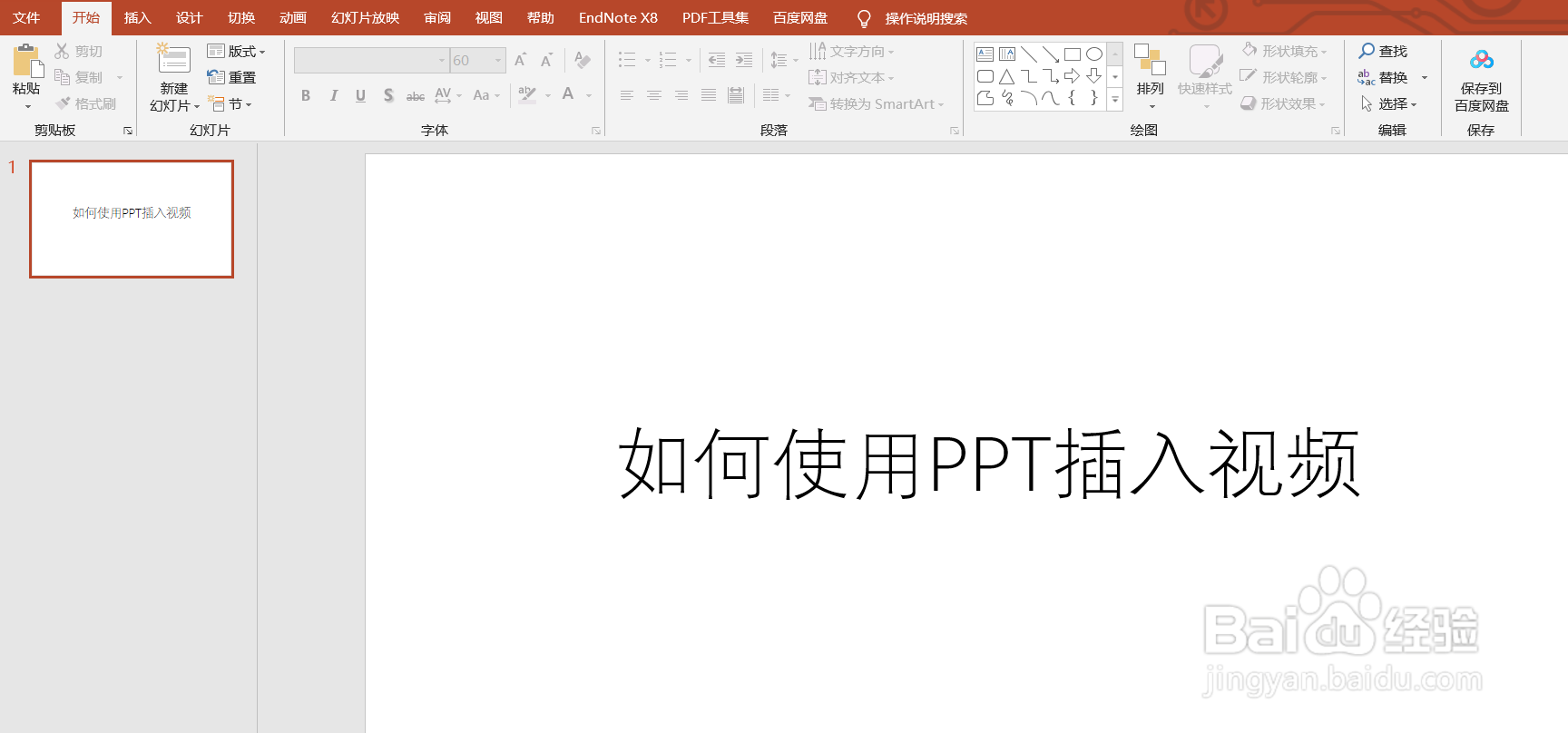Reset the slide with 重置
The width and height of the screenshot is (1568, 733).
tap(230, 77)
